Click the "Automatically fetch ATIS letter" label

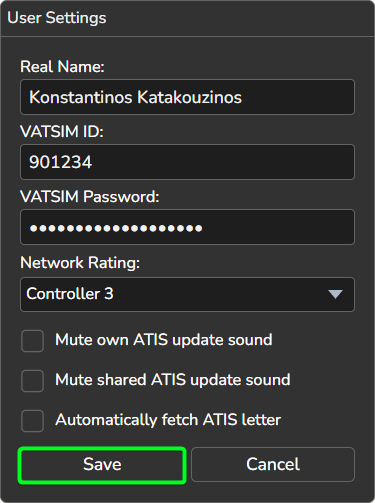168,420
